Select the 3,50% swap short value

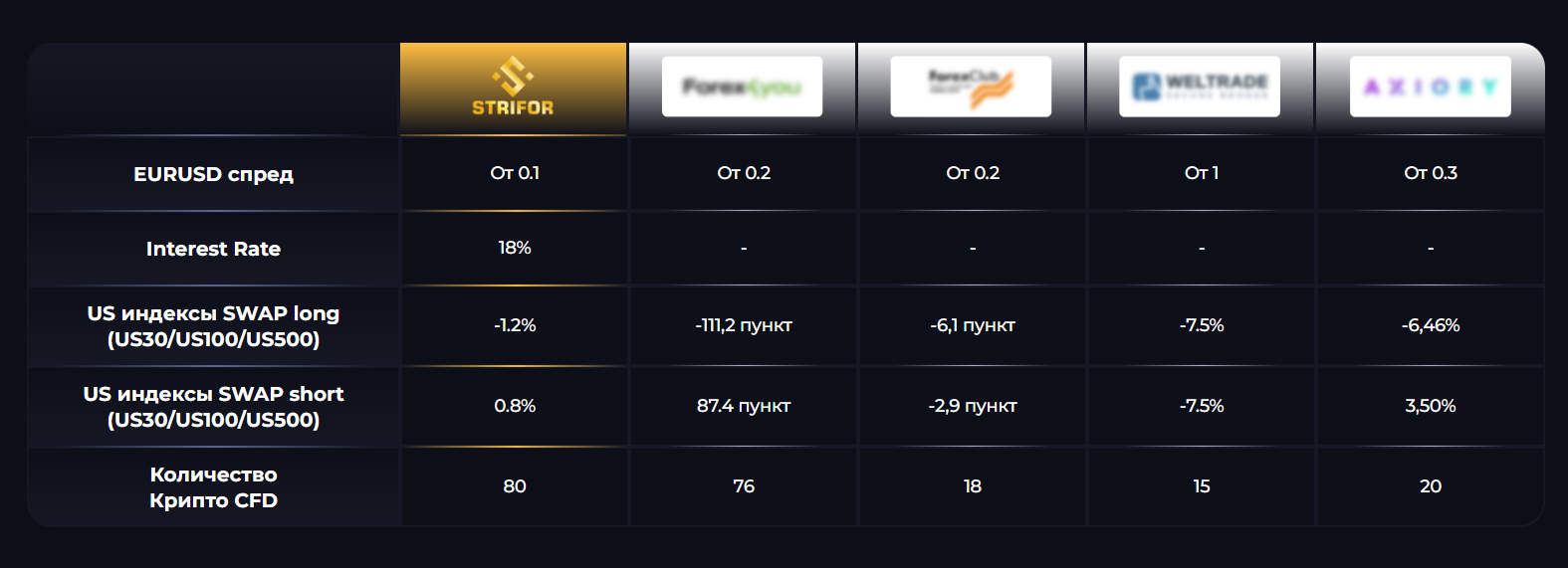click(1431, 406)
